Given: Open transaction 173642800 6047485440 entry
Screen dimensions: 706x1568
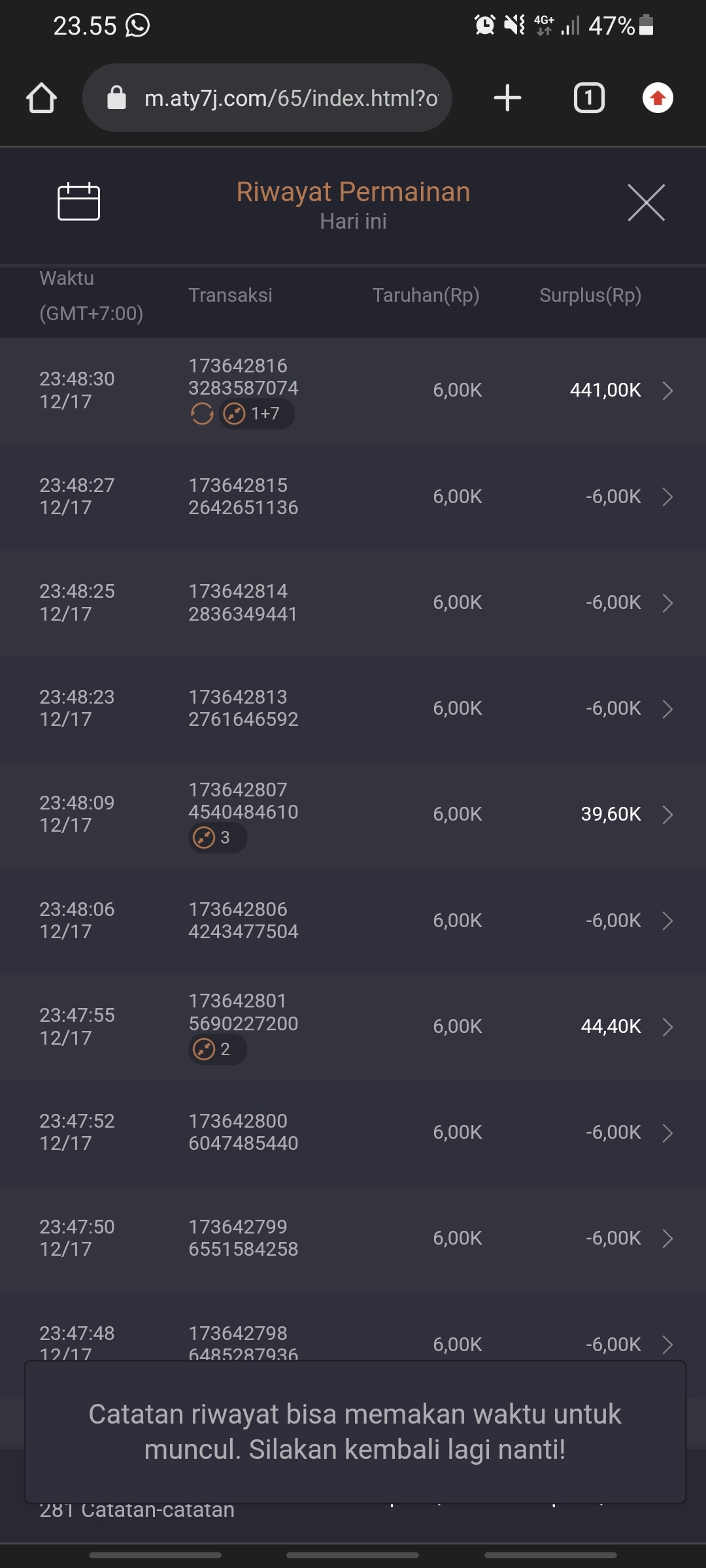Looking at the screenshot, I should click(243, 1132).
